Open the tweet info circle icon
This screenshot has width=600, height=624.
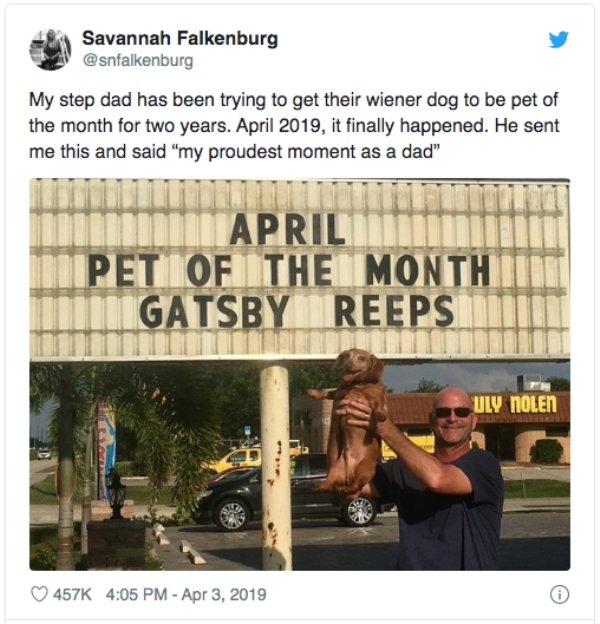click(559, 595)
